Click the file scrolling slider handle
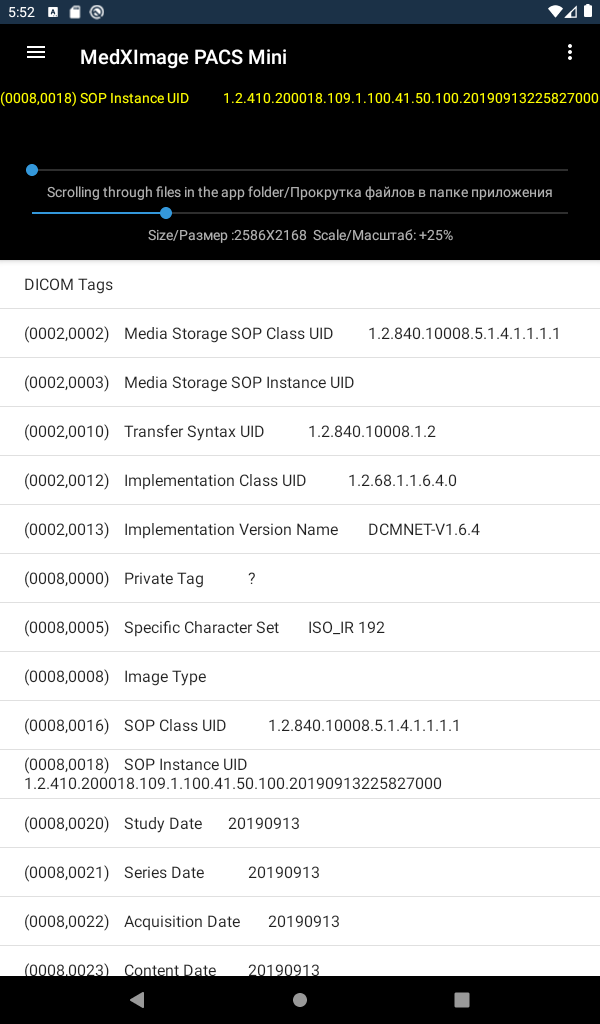Image resolution: width=600 pixels, height=1024 pixels. tap(165, 213)
